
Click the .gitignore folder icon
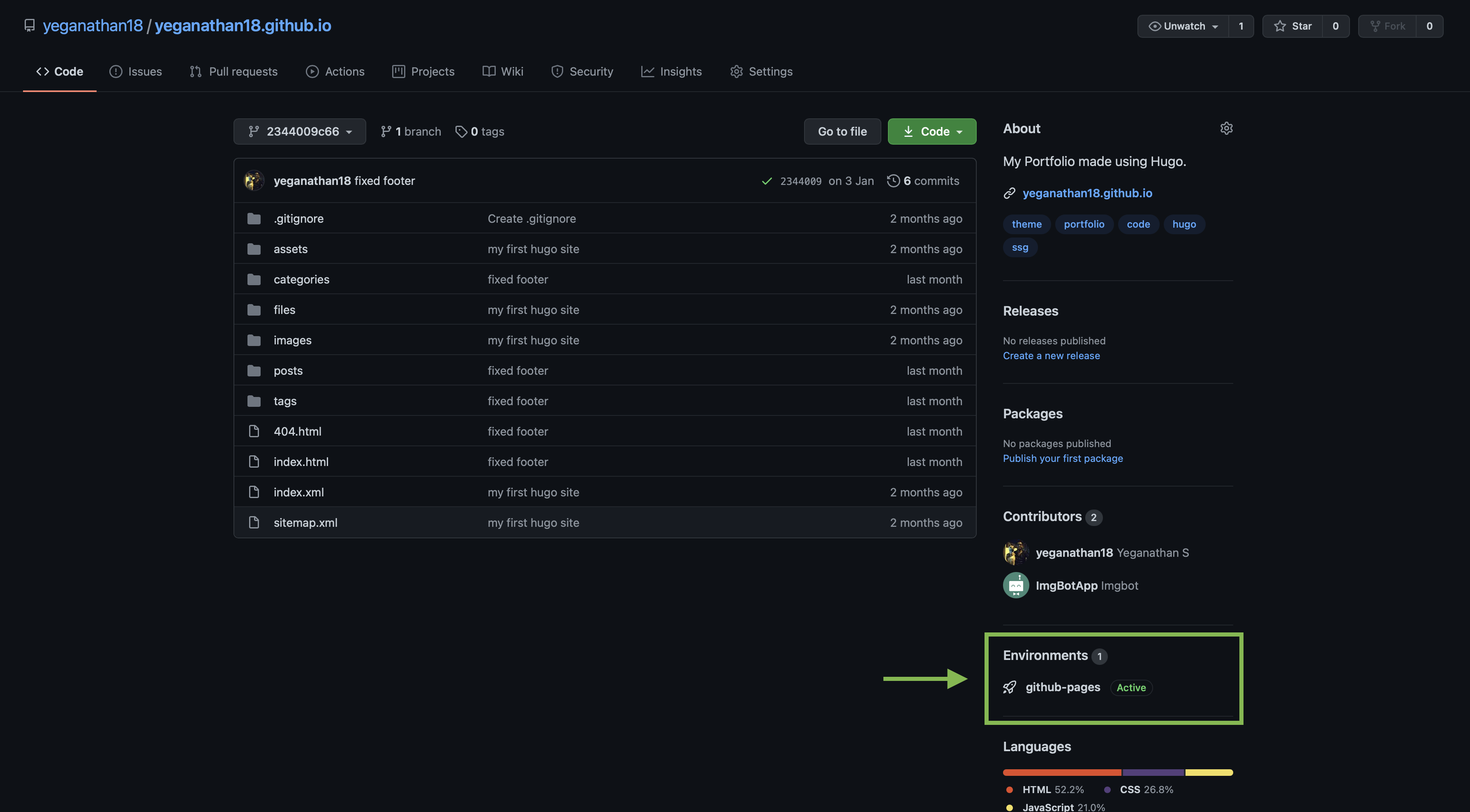point(254,219)
